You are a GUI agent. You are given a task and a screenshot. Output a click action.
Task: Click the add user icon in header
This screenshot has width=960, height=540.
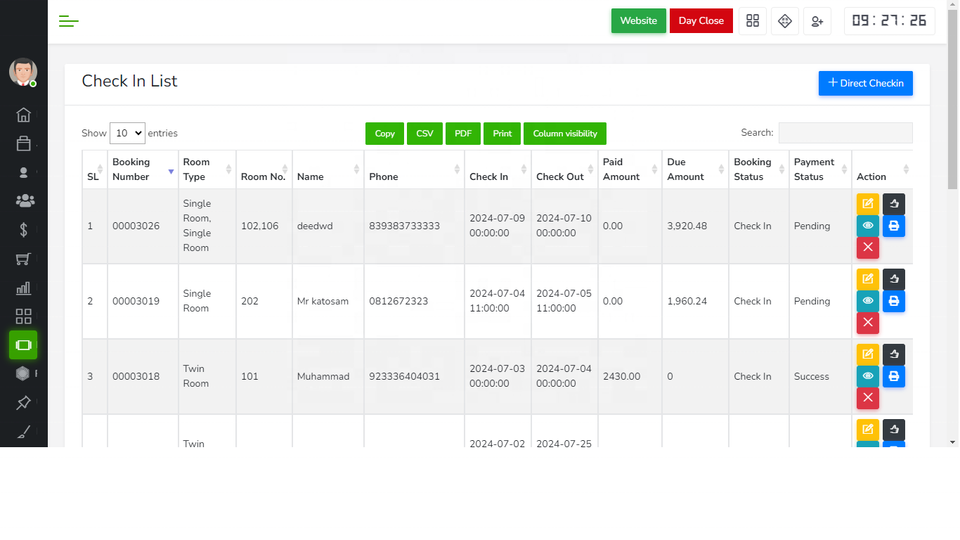(817, 21)
